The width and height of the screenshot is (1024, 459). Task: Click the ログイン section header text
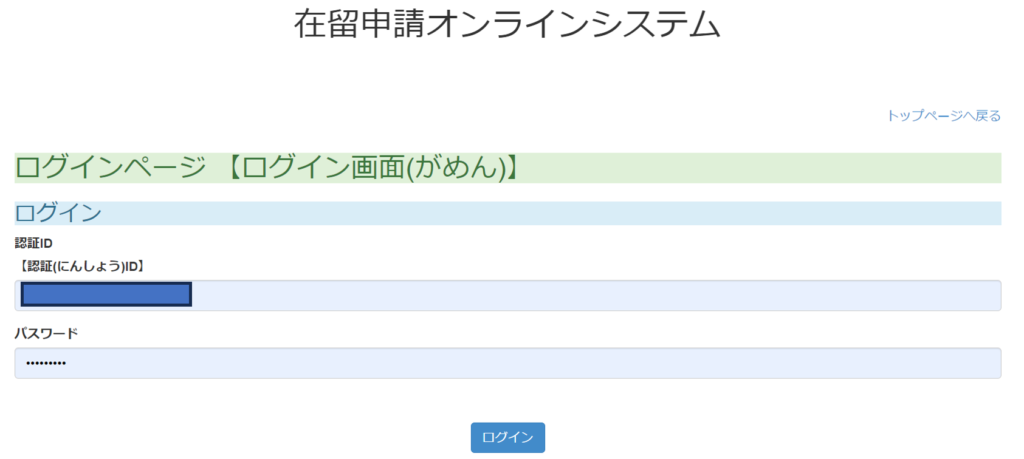[x=58, y=213]
